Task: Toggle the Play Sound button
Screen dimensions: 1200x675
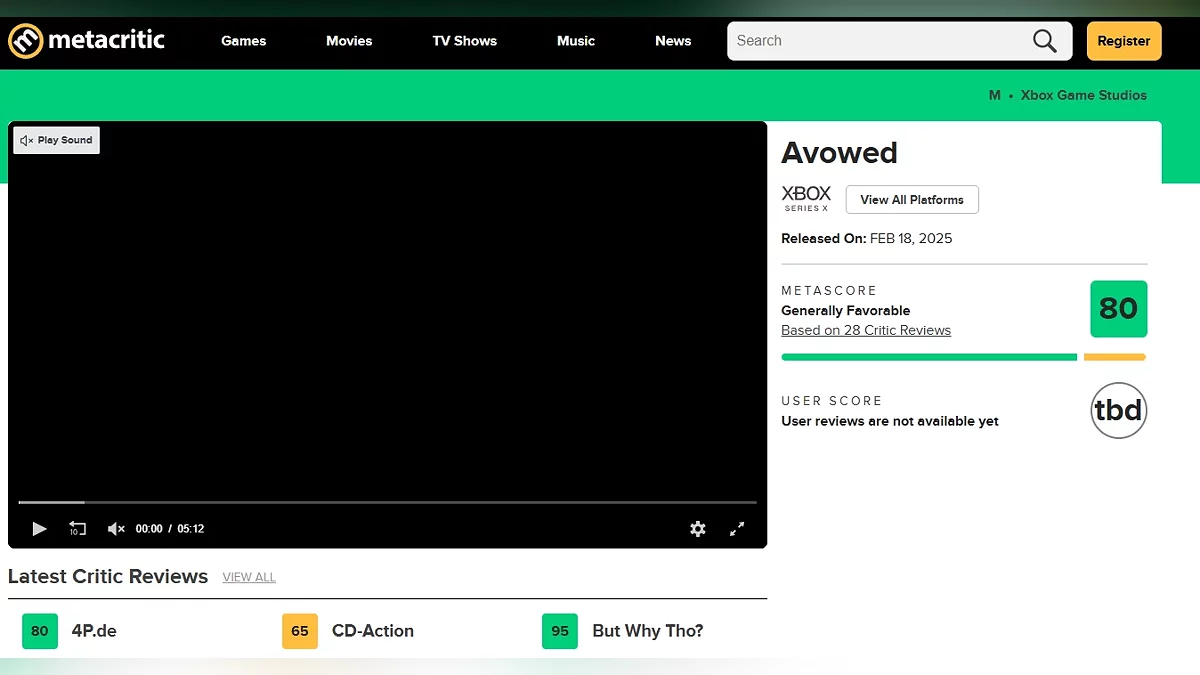Action: (57, 140)
